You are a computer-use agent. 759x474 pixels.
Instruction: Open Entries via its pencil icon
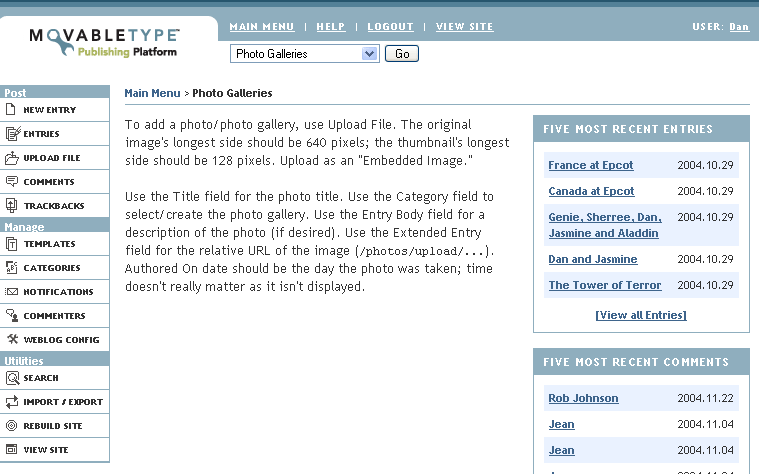coord(13,134)
